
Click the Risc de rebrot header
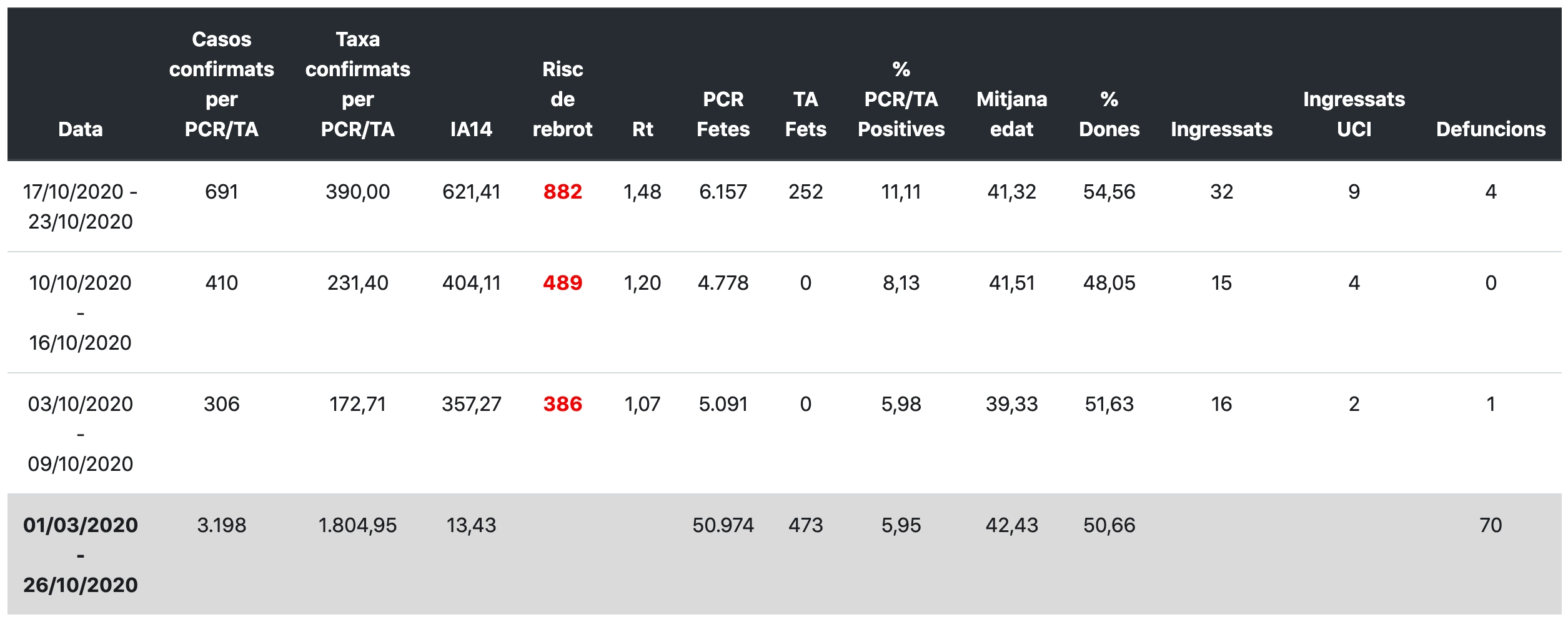[x=562, y=99]
